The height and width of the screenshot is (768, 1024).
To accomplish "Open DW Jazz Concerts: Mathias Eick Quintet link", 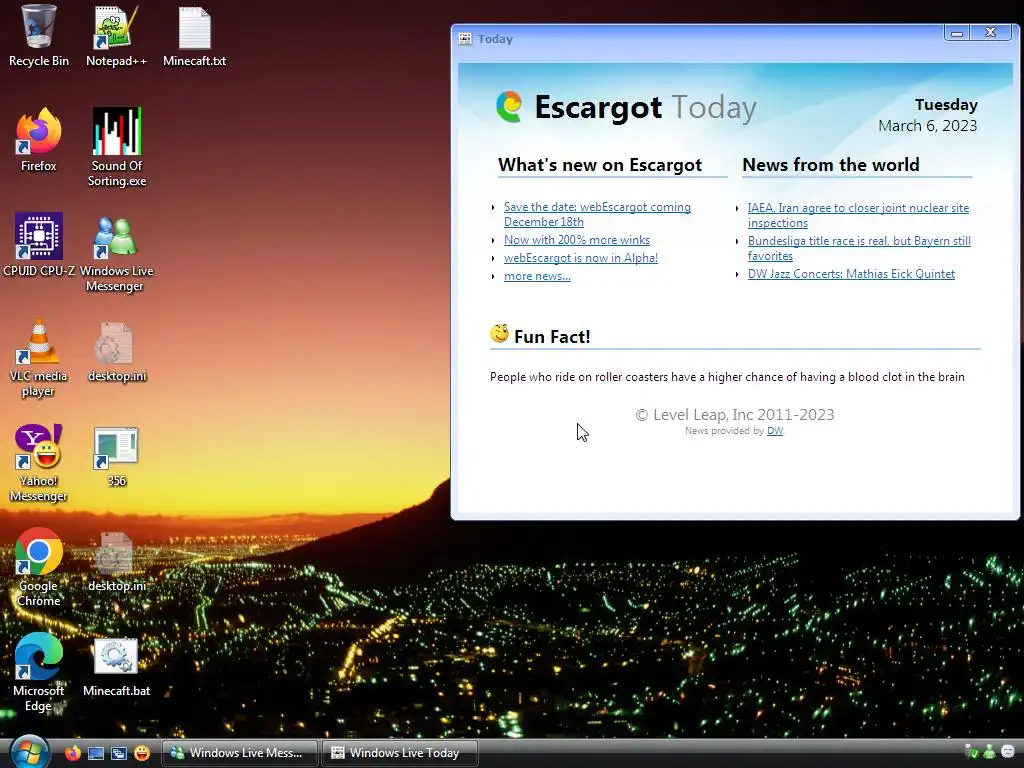I will (851, 274).
